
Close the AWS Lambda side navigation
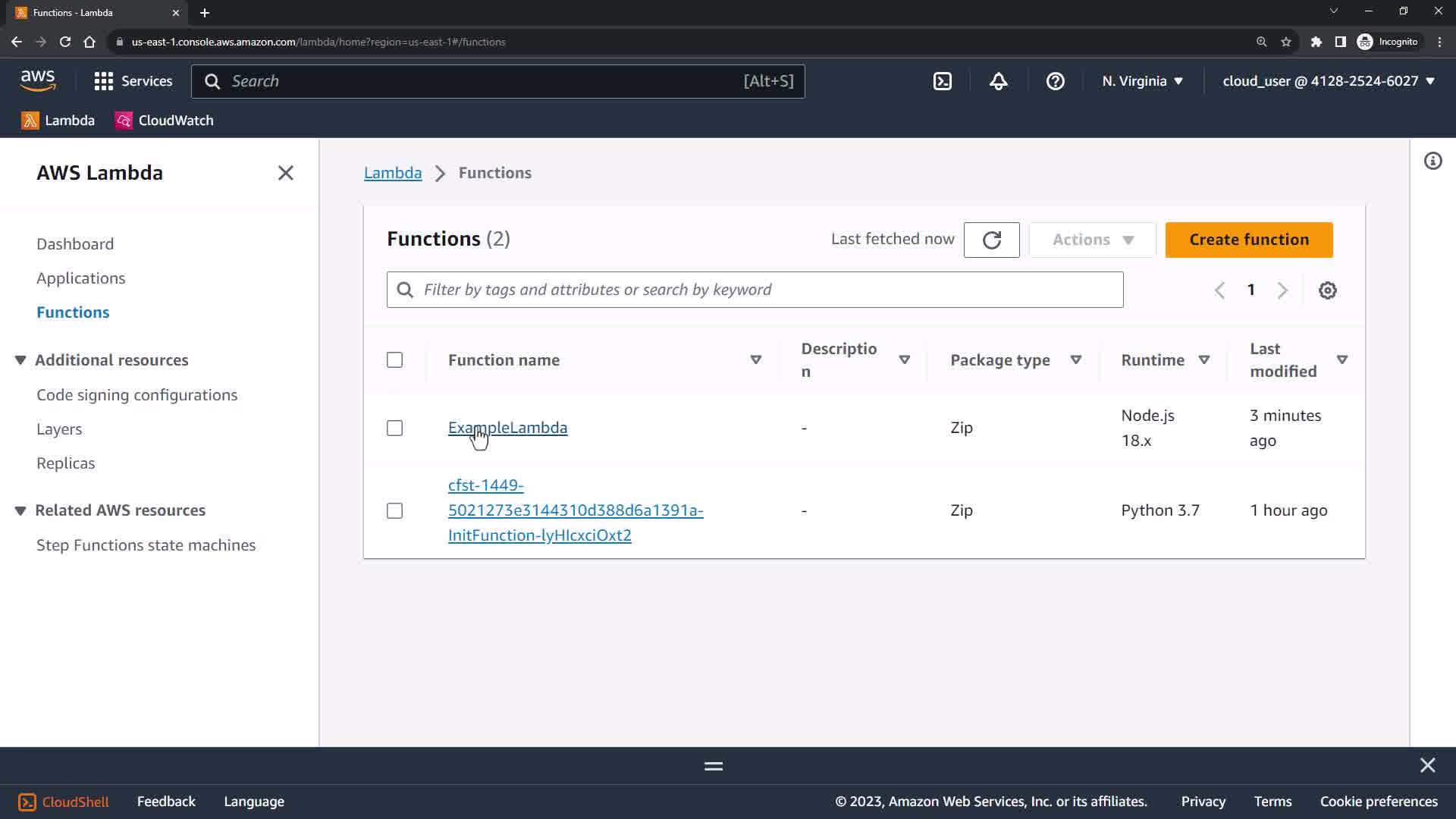coord(285,173)
